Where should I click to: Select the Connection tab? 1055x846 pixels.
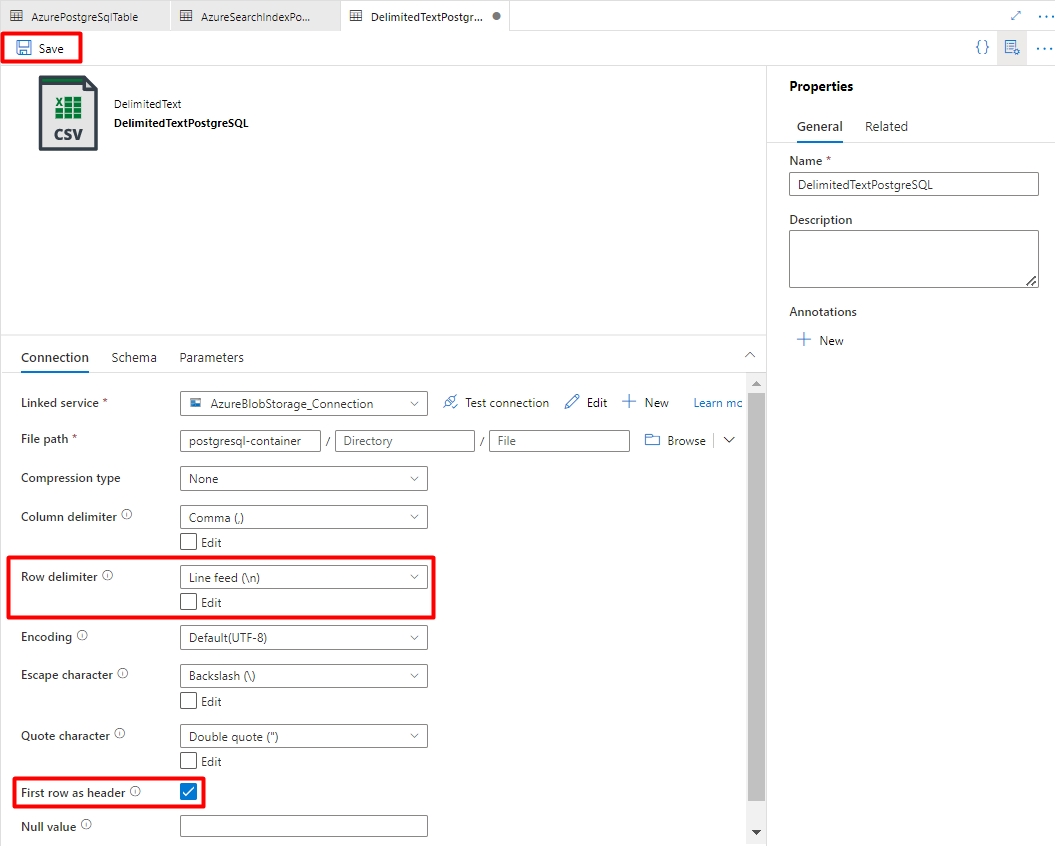click(x=54, y=357)
